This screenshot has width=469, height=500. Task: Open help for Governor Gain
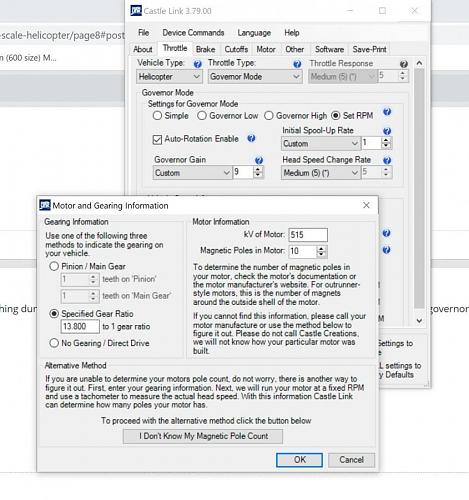tap(259, 160)
